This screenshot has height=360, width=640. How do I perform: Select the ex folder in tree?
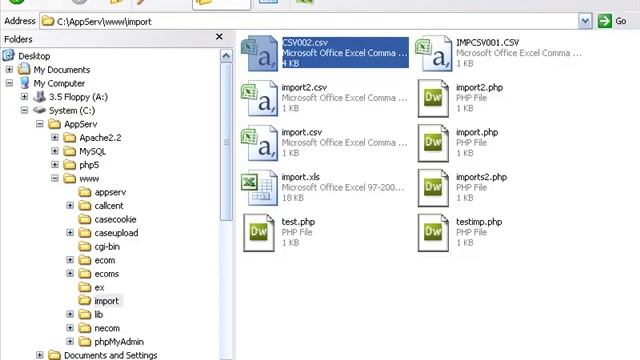(x=99, y=287)
